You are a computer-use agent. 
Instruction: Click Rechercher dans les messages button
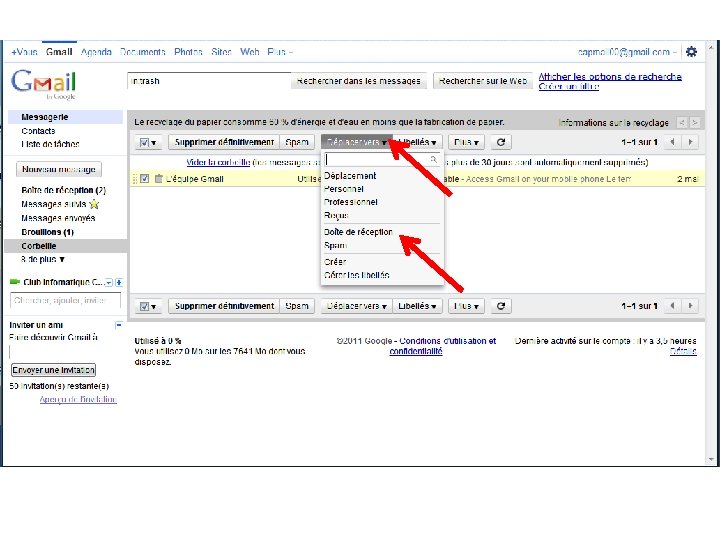(359, 81)
